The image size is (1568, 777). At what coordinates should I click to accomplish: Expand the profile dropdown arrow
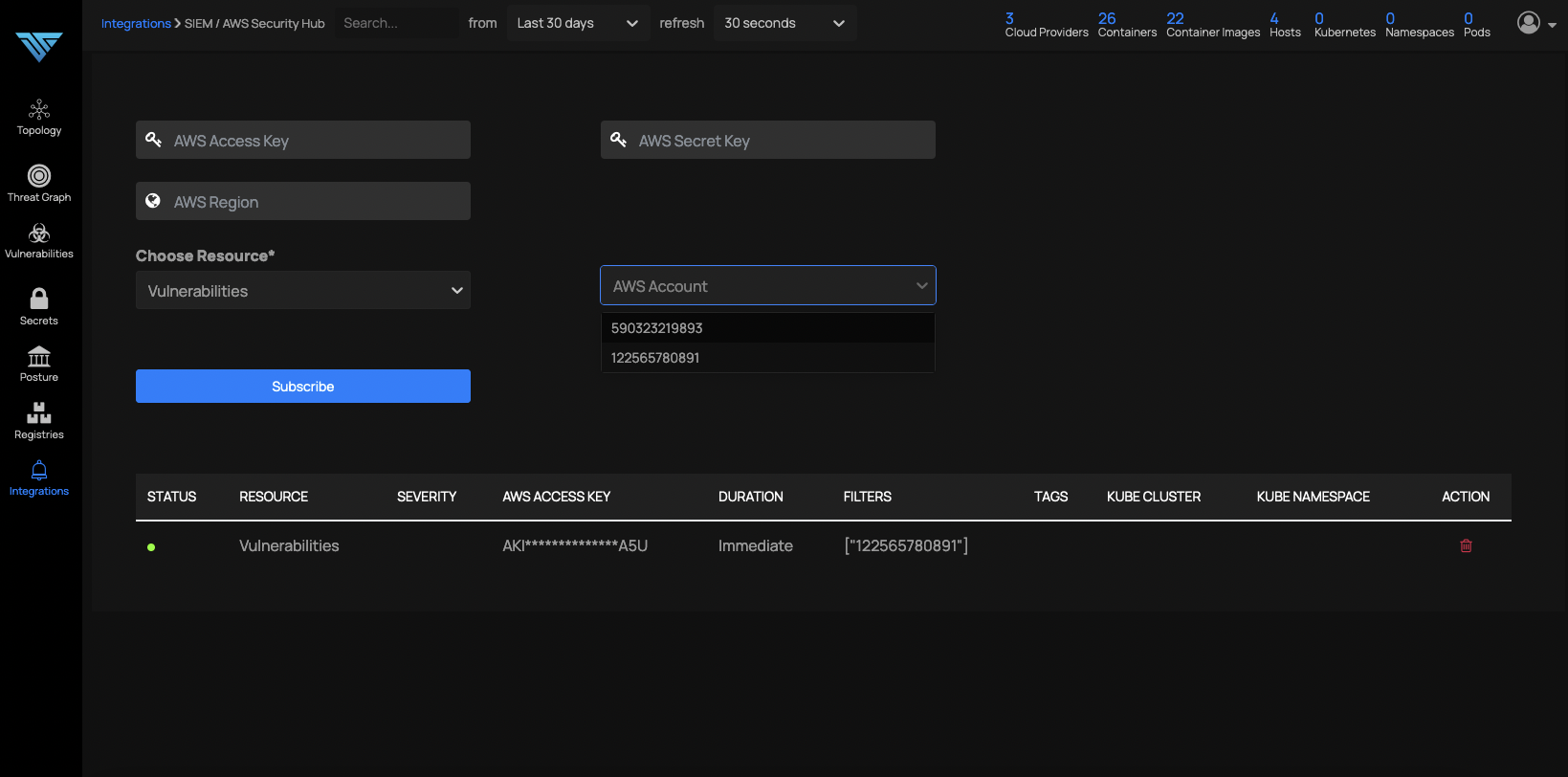pos(1552,26)
